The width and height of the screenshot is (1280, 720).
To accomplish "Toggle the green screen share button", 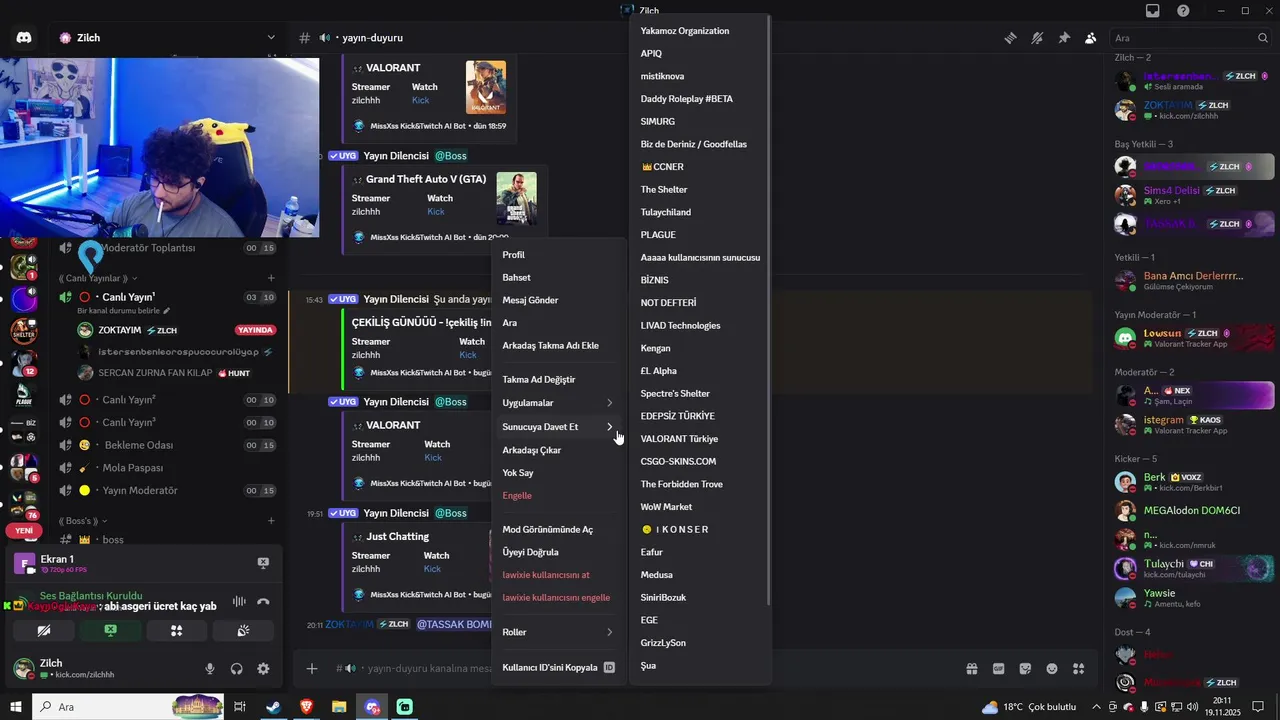I will pos(110,631).
